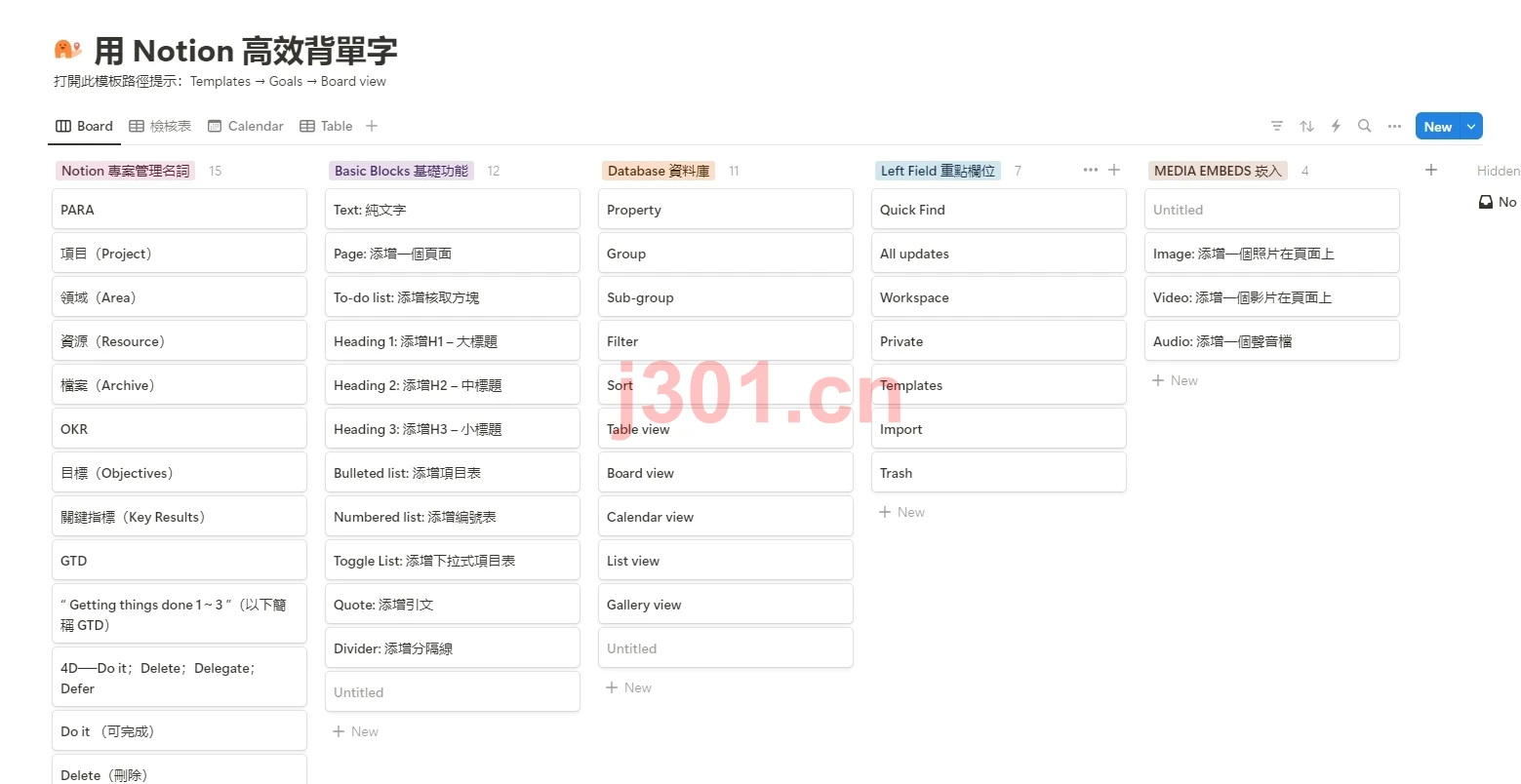This screenshot has height=784, width=1521.
Task: Switch to the Table view tab
Action: point(326,126)
